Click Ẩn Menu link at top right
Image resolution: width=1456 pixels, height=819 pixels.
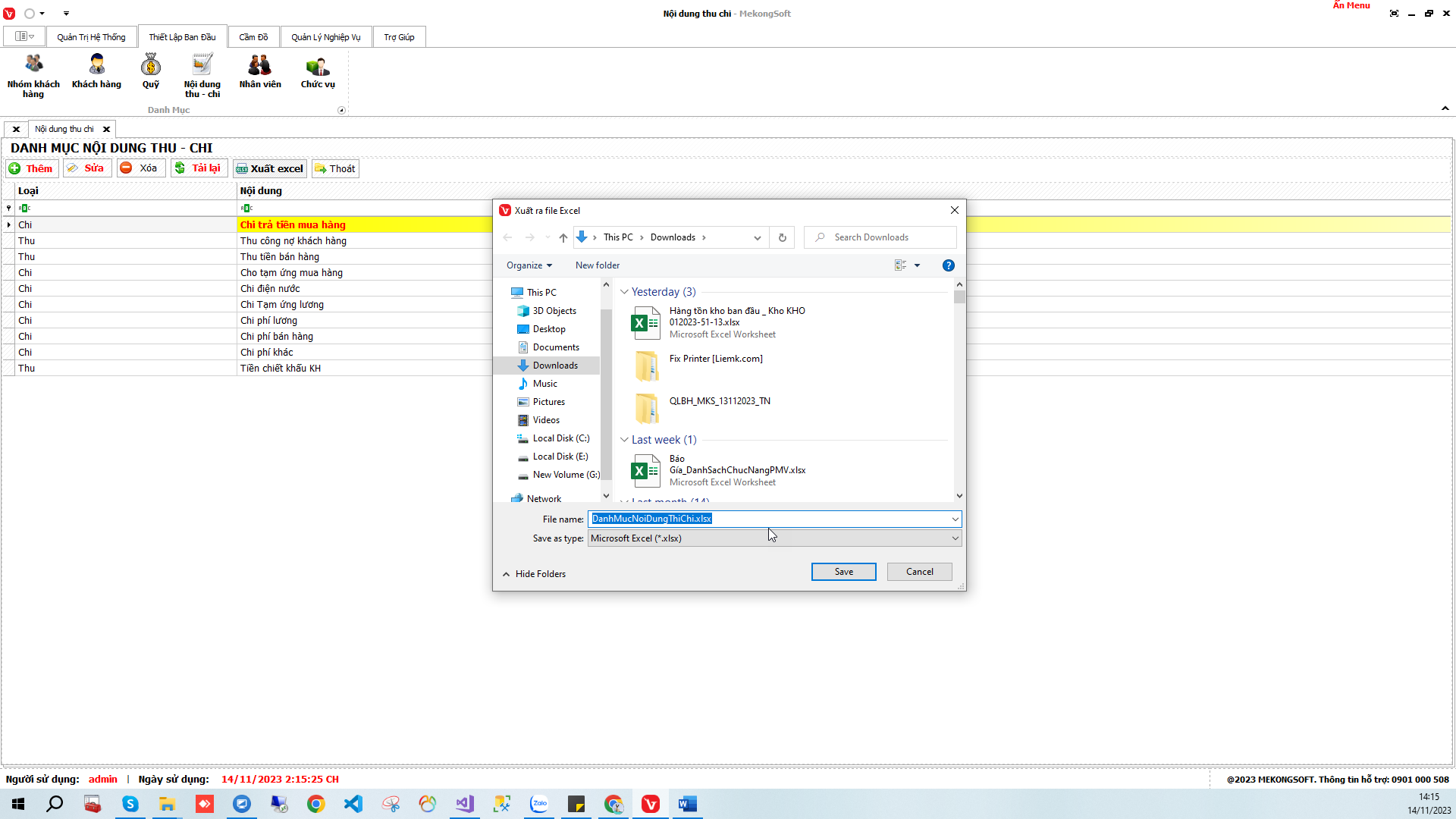[x=1351, y=5]
